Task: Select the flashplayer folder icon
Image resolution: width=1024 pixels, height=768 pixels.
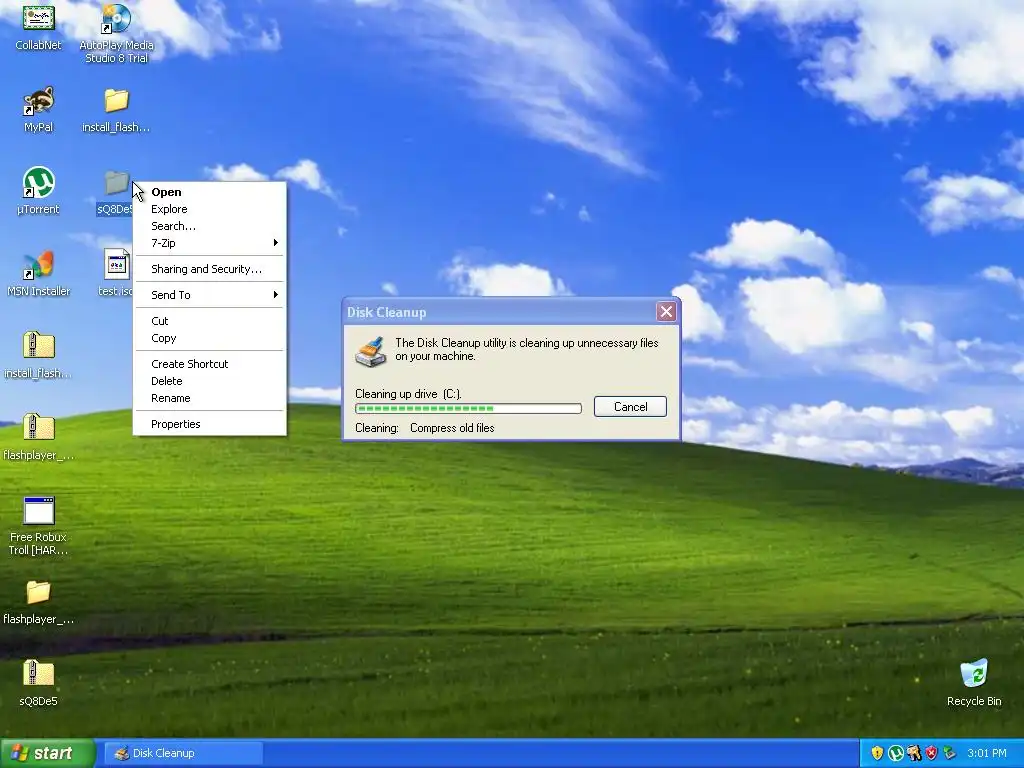Action: (39, 593)
